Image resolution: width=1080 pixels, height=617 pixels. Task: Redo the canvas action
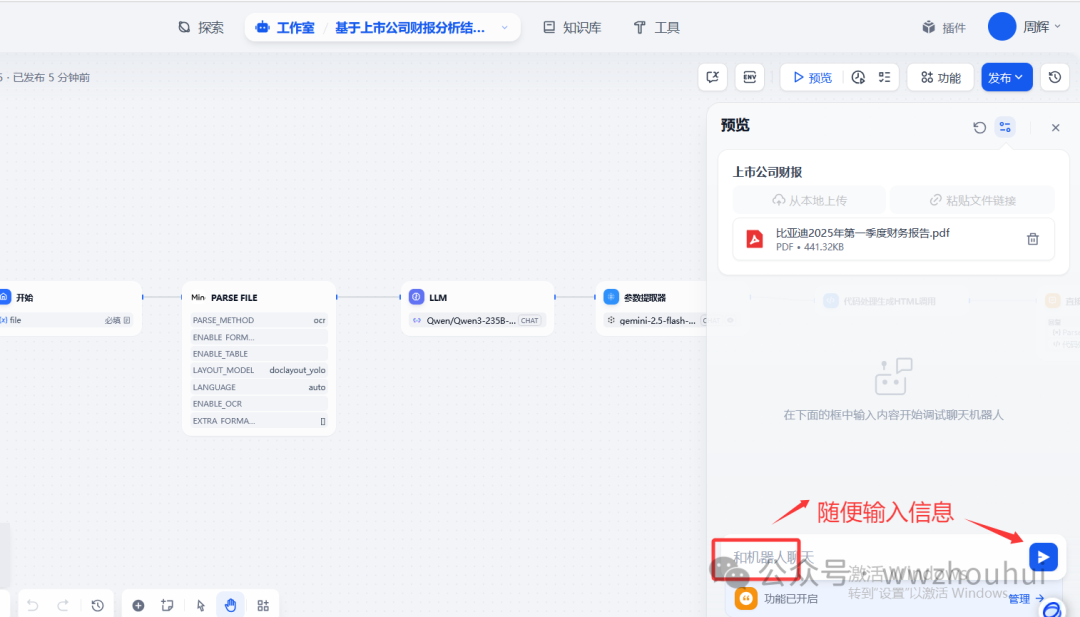63,605
